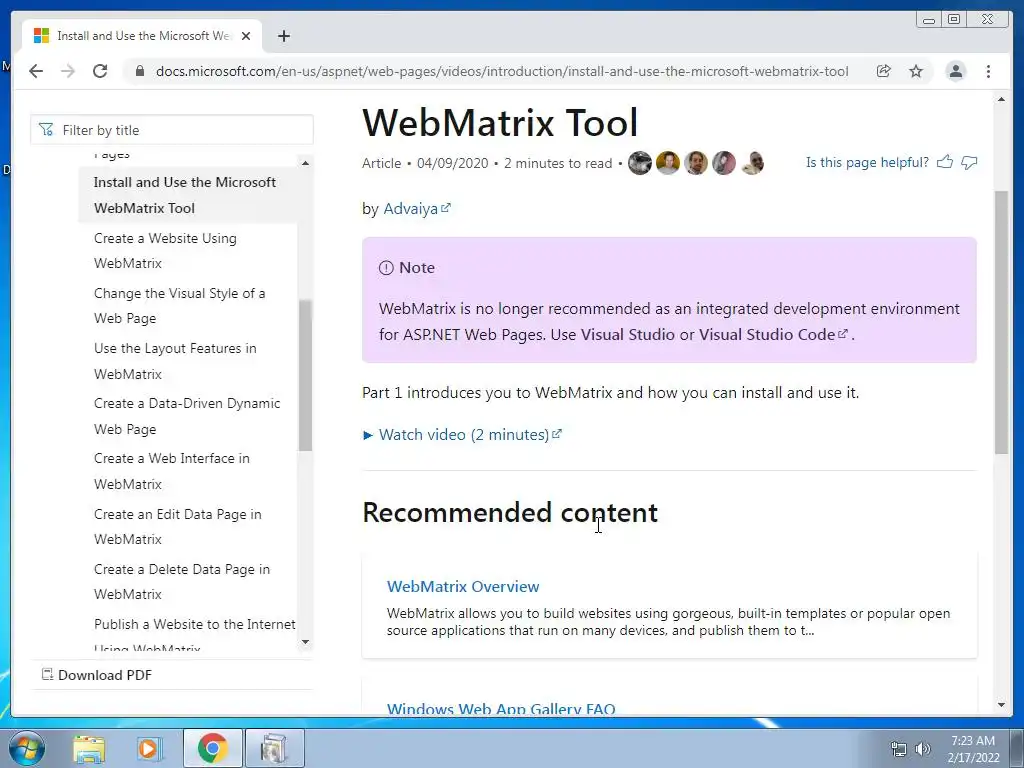Click the network tray icon
Image resolution: width=1024 pixels, height=768 pixels.
point(899,748)
